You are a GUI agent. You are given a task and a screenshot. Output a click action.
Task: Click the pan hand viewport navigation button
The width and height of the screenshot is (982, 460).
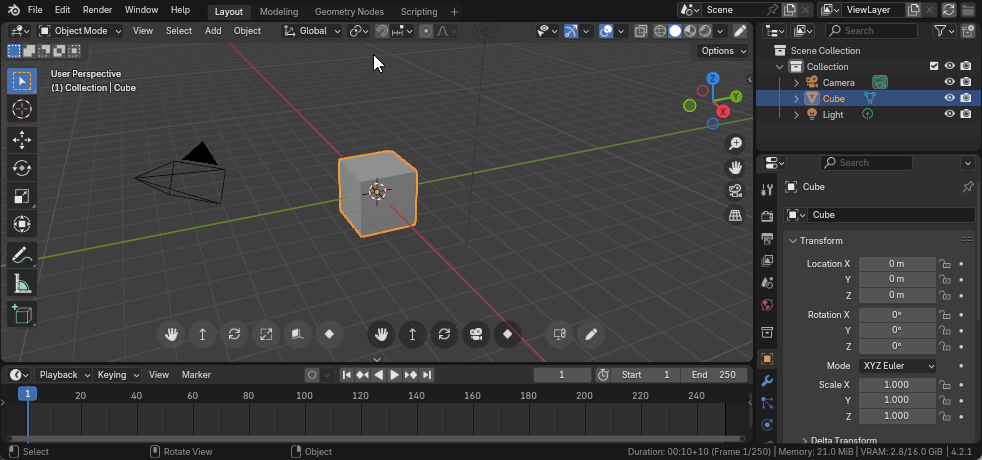[x=735, y=167]
